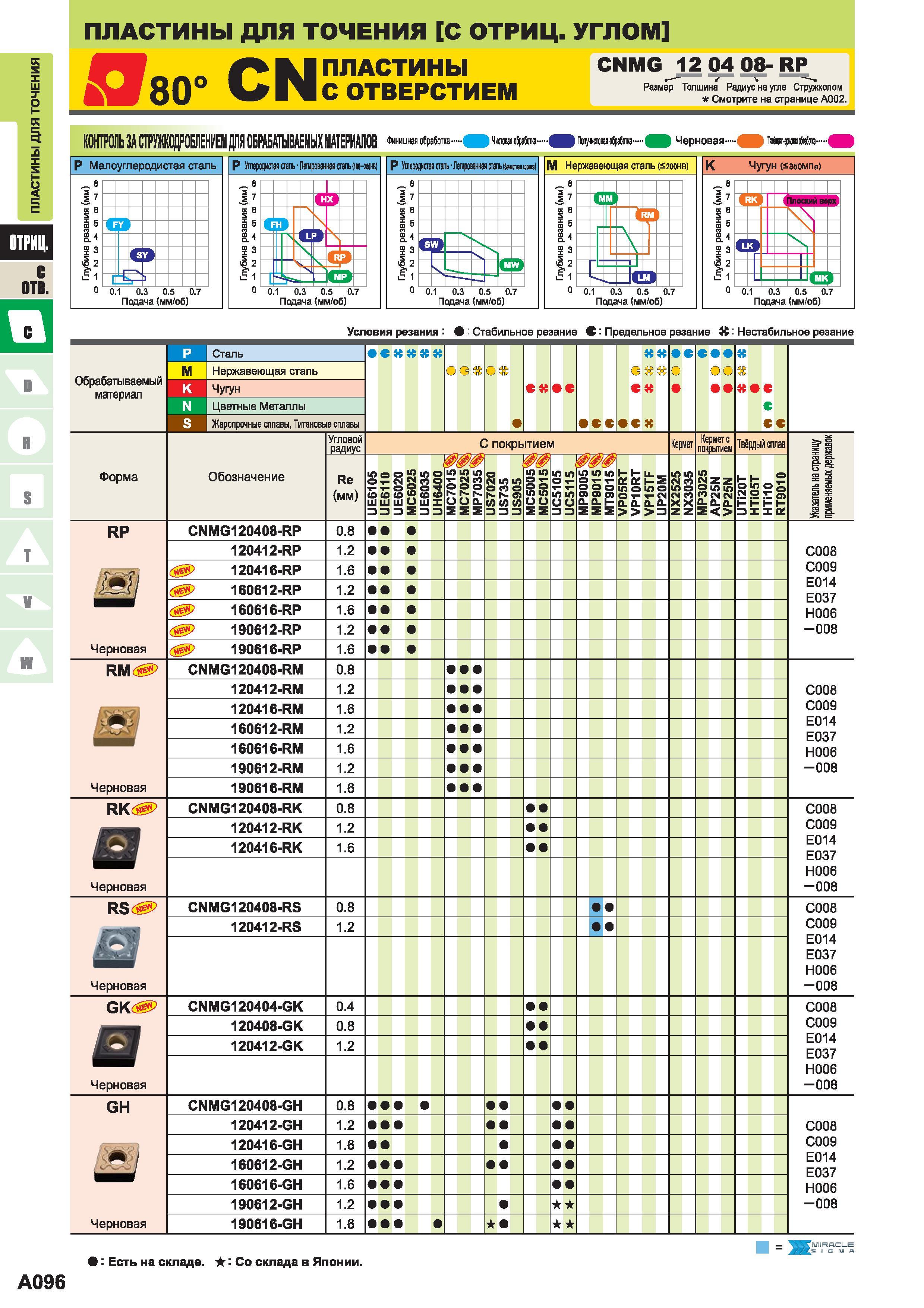Image resolution: width=924 pixels, height=1308 pixels.
Task: Click the '190616-GH' designation
Action: pos(267,1224)
